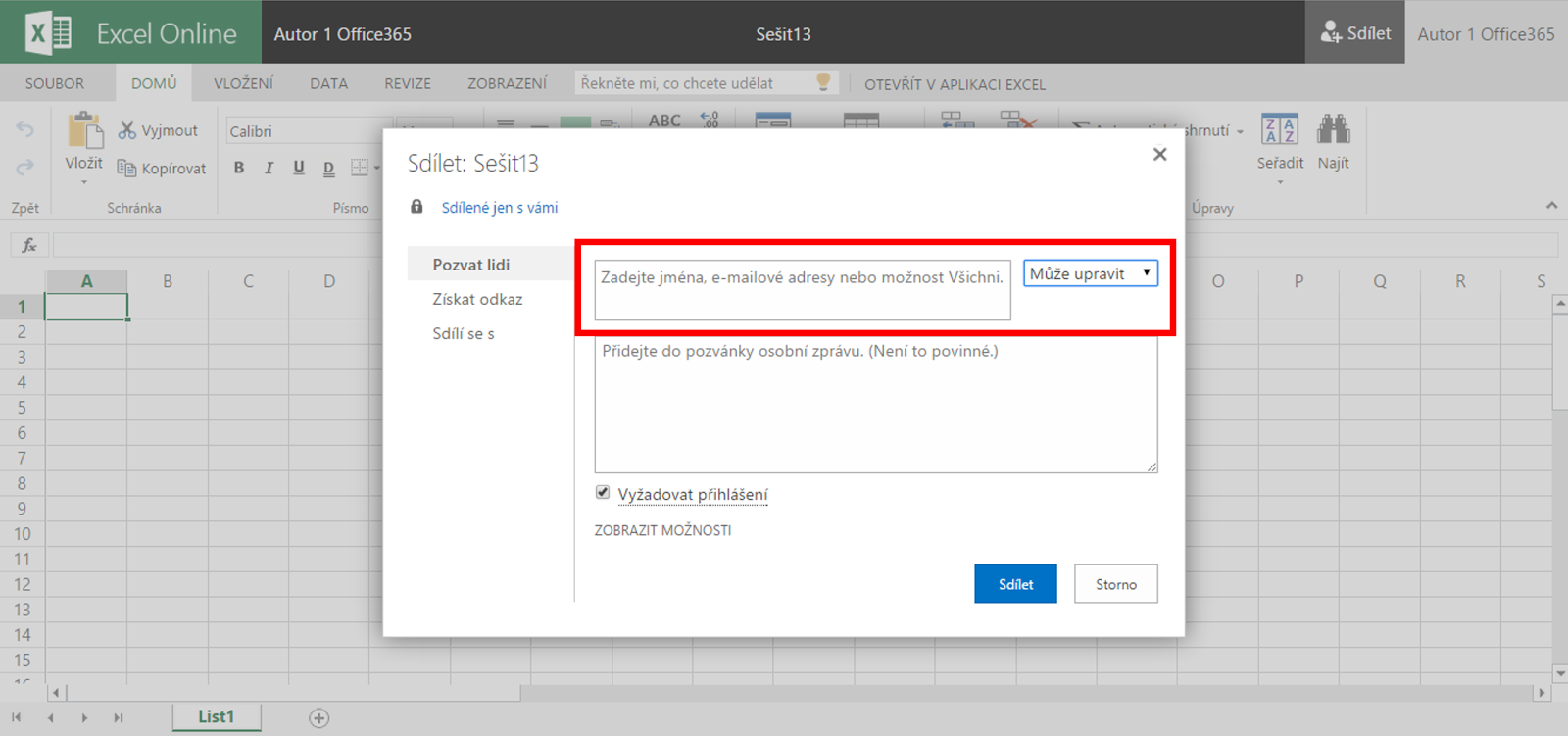Click the Seřadit sort A-Z icon
This screenshot has height=736, width=1568.
(x=1280, y=130)
